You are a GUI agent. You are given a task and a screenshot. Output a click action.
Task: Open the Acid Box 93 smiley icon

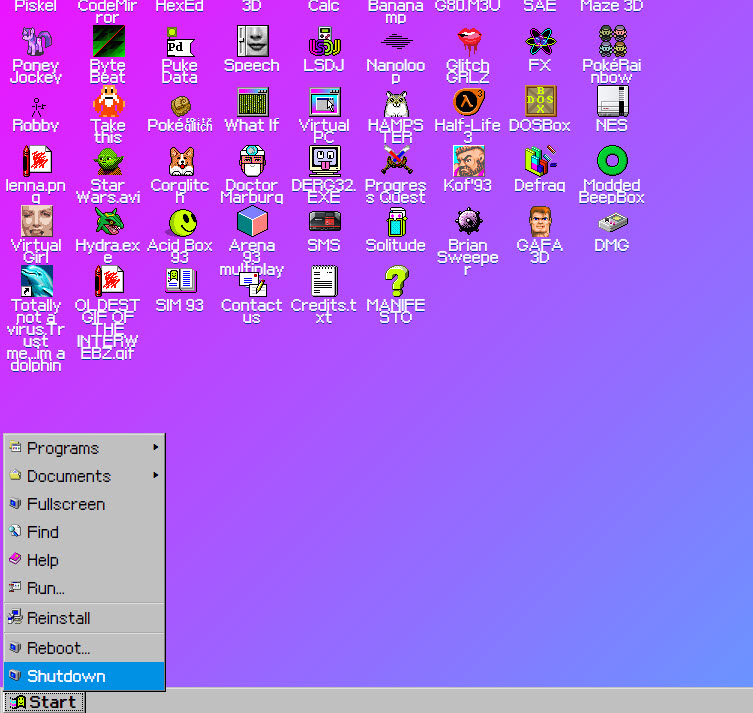[x=180, y=223]
